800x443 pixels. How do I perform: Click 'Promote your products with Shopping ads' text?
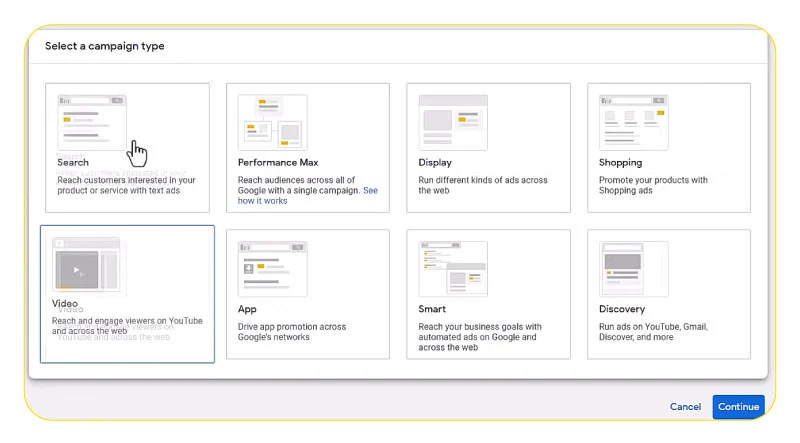coord(653,185)
